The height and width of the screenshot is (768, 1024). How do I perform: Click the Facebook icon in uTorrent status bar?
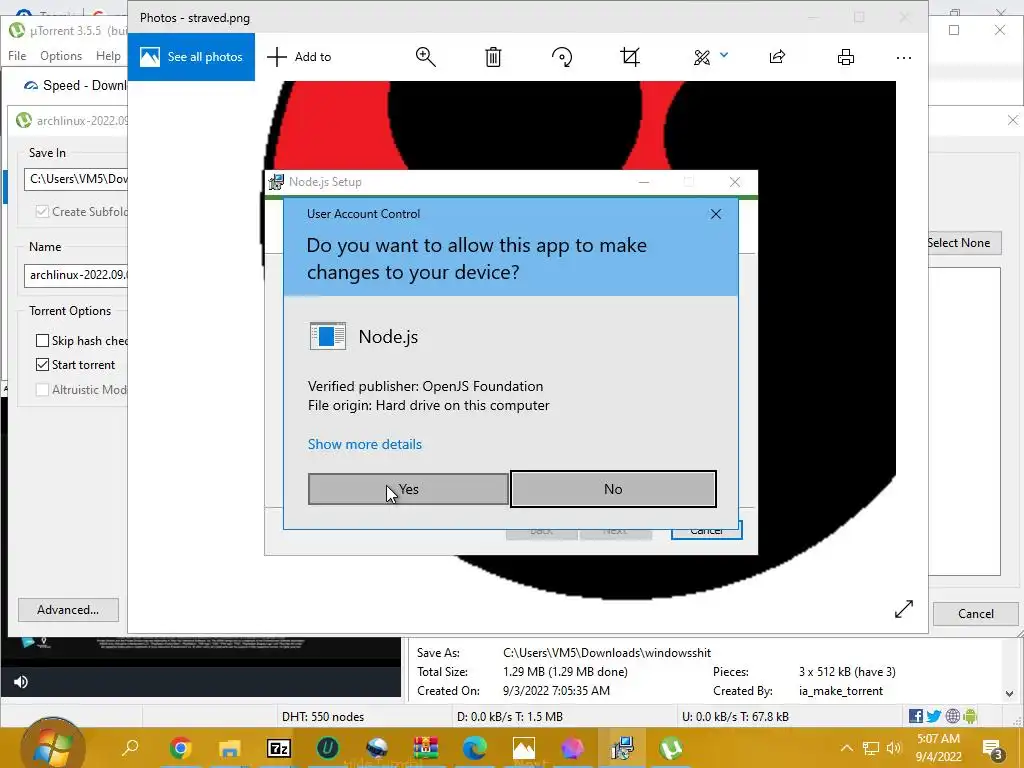pyautogui.click(x=916, y=716)
